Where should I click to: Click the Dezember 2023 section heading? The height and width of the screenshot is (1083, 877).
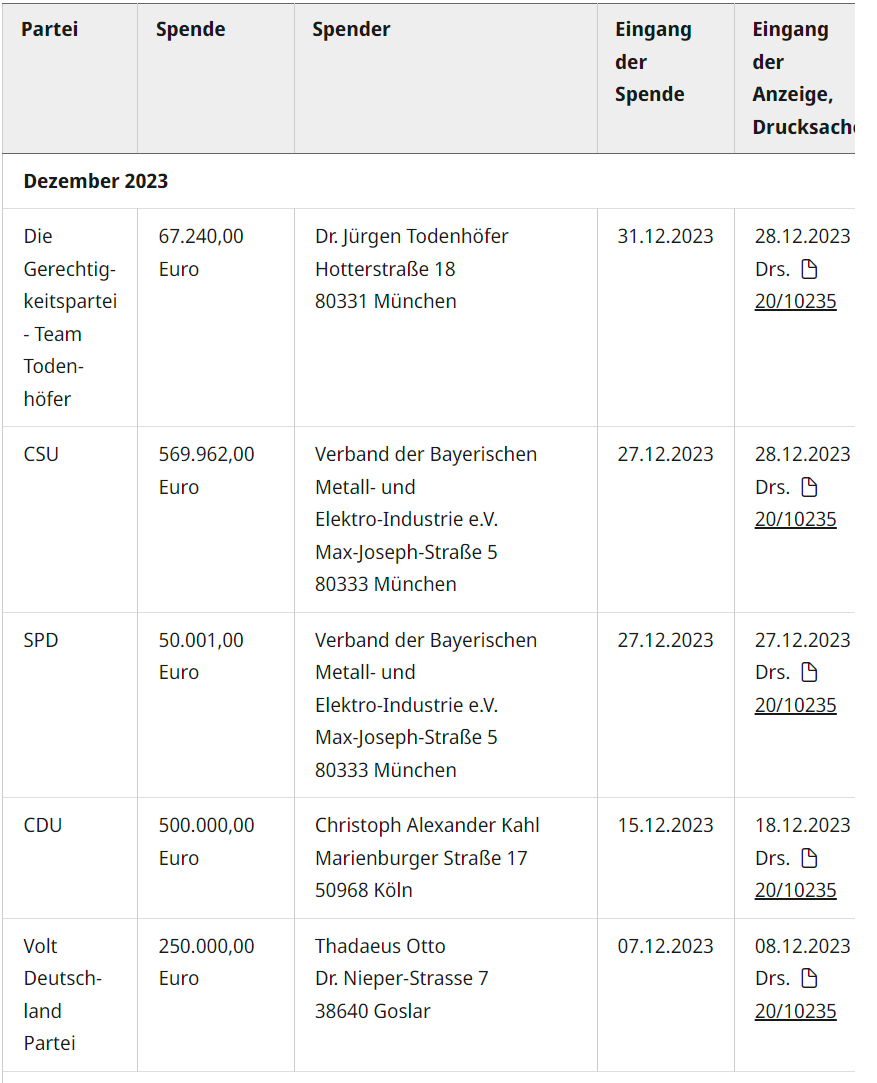[96, 181]
